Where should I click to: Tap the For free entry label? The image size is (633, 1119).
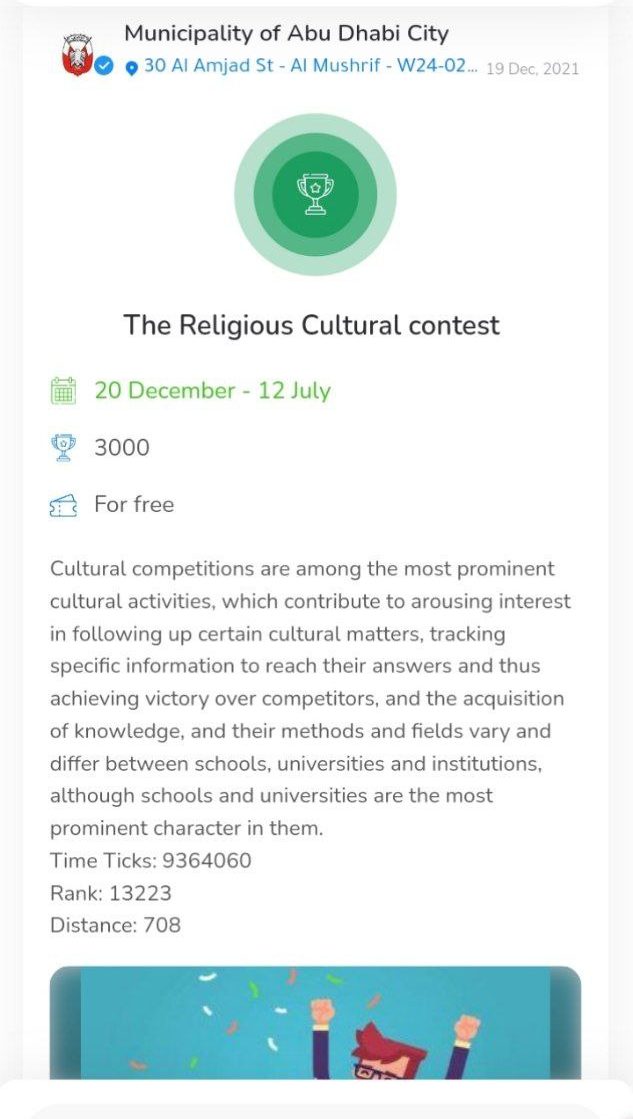[134, 505]
